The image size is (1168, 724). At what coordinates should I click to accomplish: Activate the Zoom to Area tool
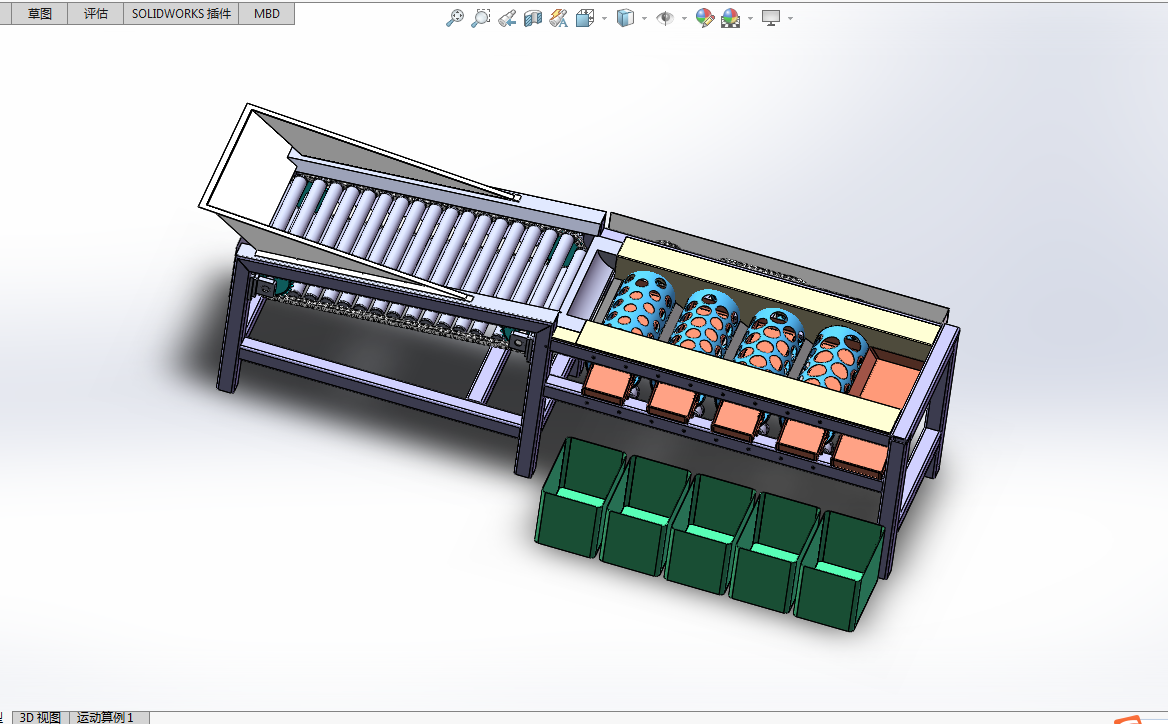click(480, 18)
